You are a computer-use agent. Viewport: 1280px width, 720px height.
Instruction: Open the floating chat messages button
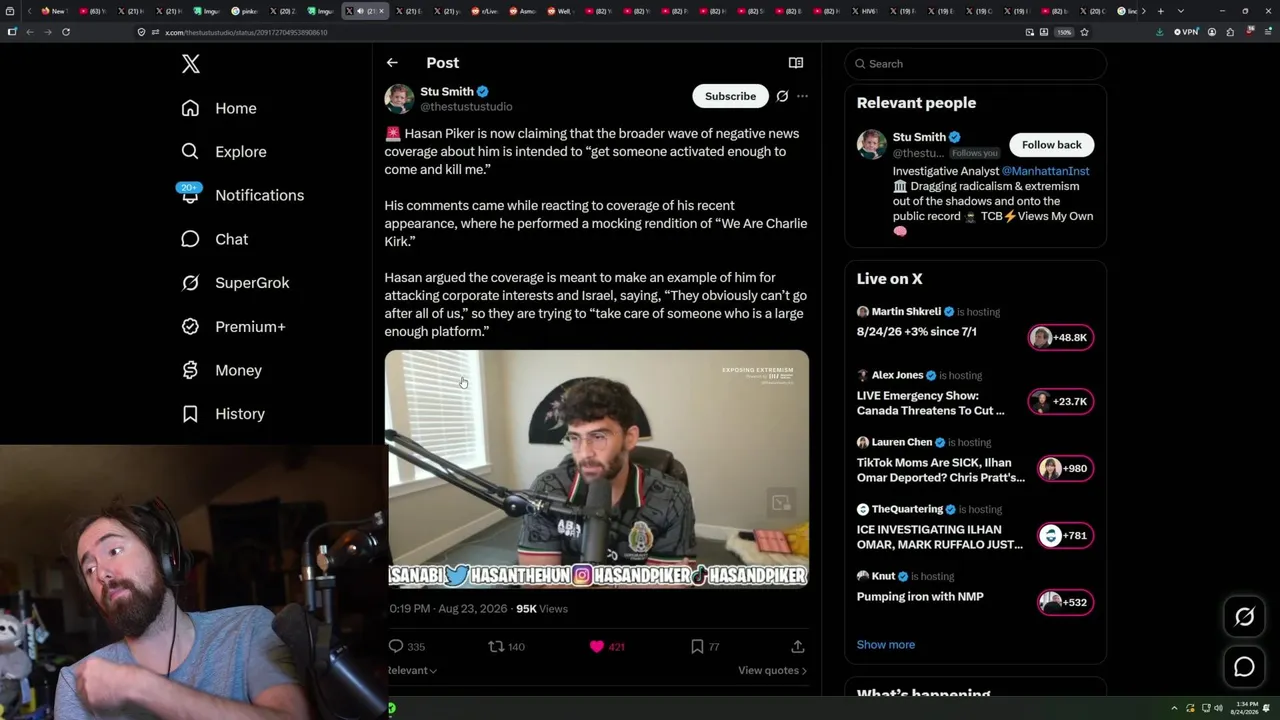1244,667
